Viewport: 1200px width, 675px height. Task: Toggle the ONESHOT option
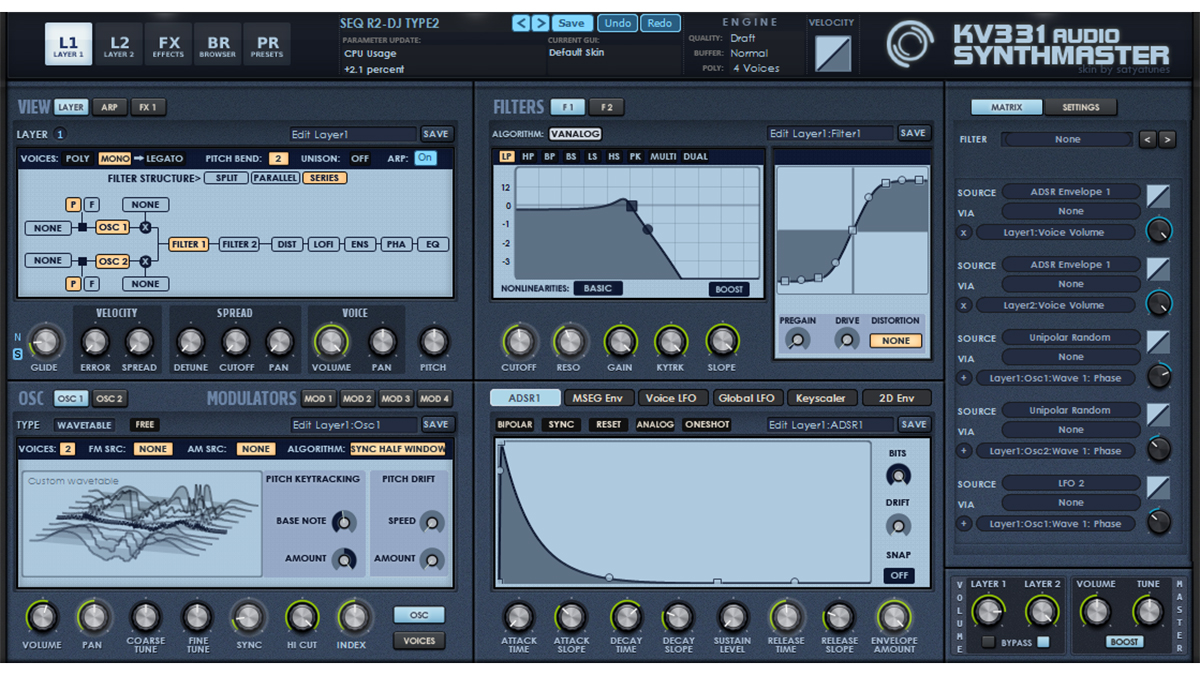pyautogui.click(x=707, y=424)
